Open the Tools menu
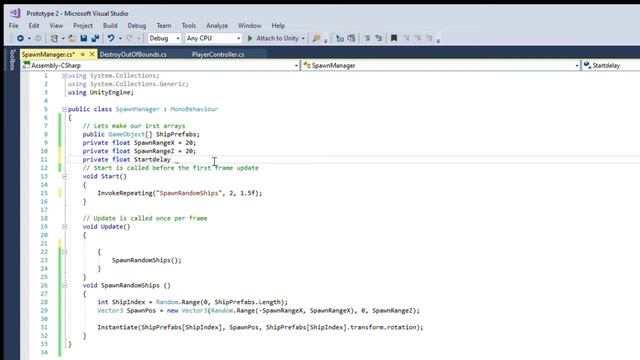The width and height of the screenshot is (640, 360). point(189,25)
